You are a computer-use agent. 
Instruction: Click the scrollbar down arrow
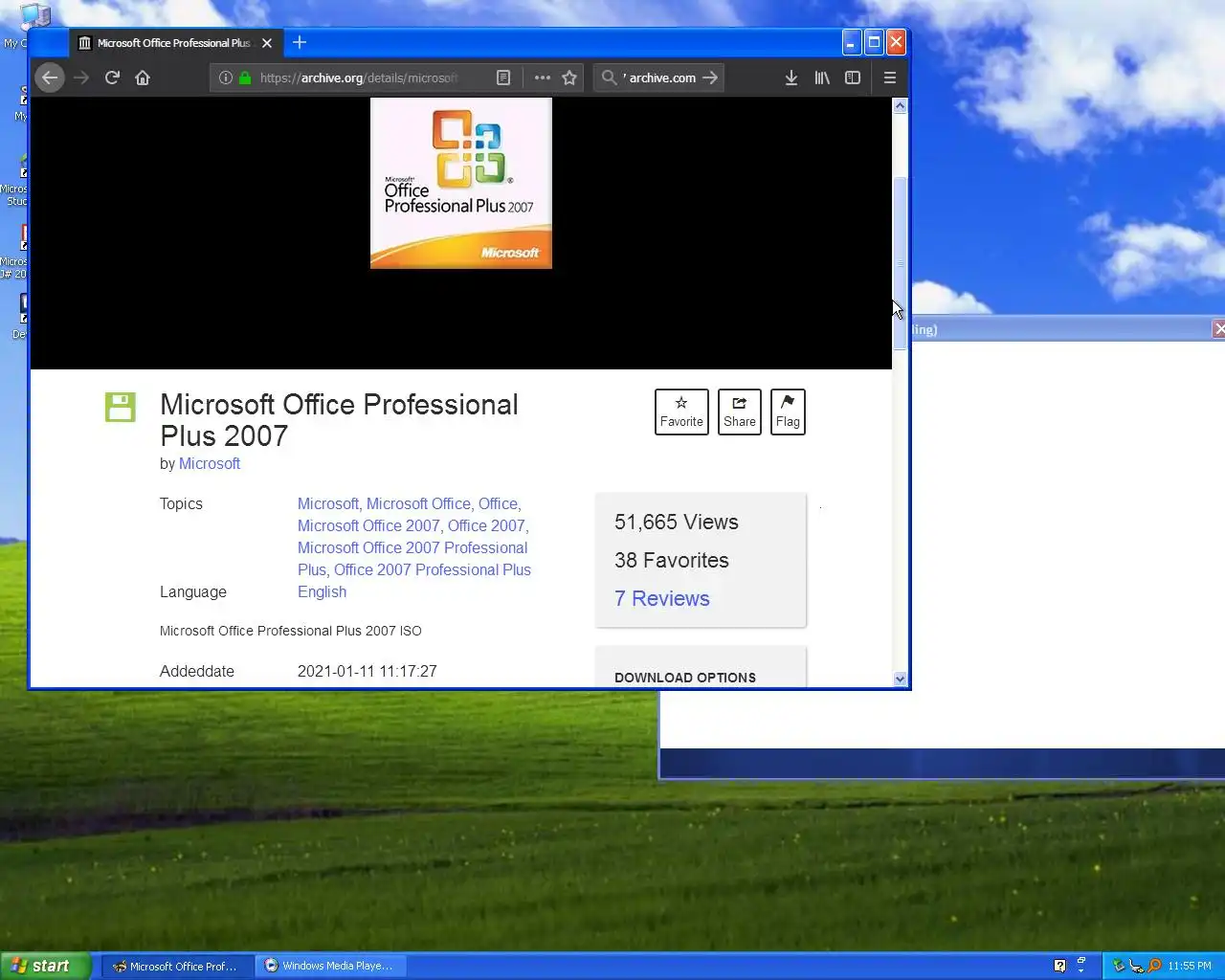tap(900, 679)
